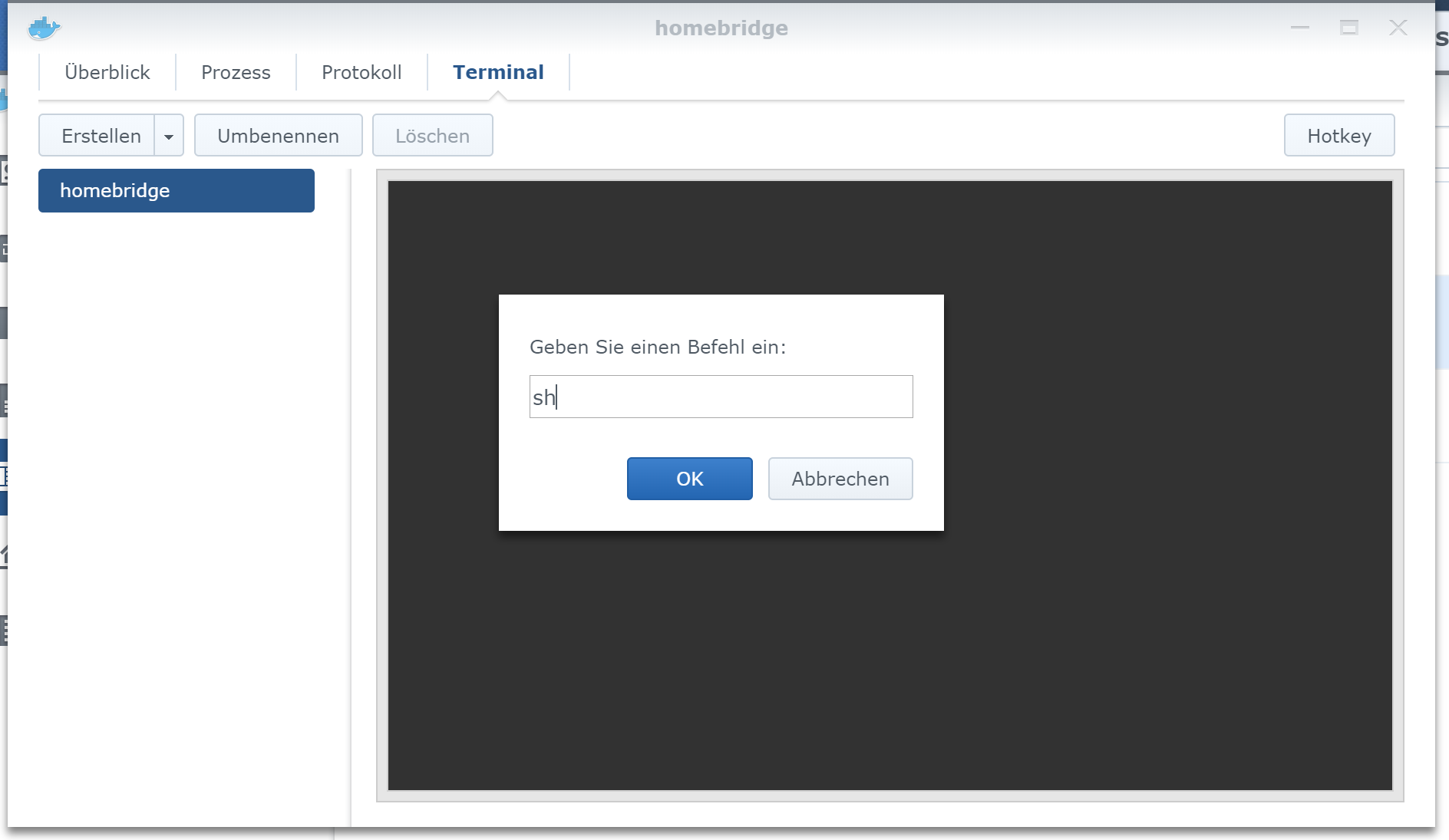Image resolution: width=1449 pixels, height=840 pixels.
Task: Open the Hotkey menu
Action: point(1338,136)
